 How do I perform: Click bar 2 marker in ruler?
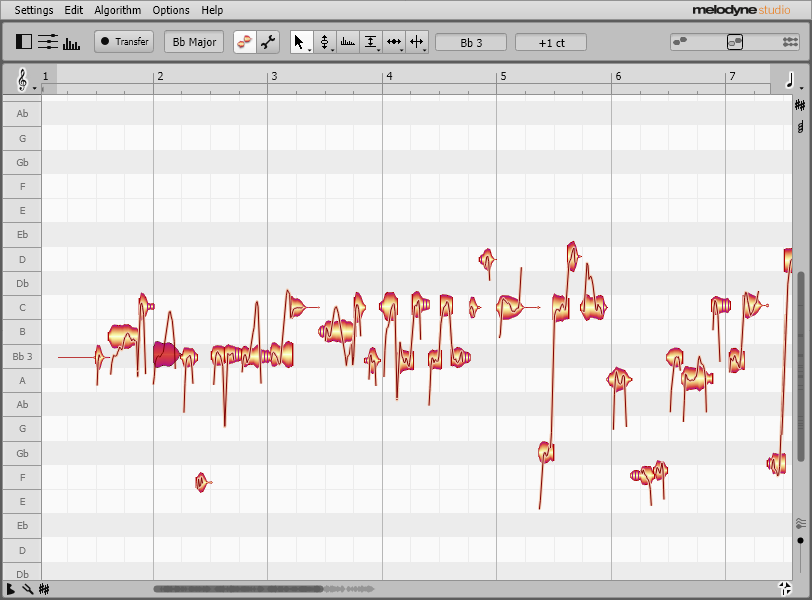pos(160,76)
